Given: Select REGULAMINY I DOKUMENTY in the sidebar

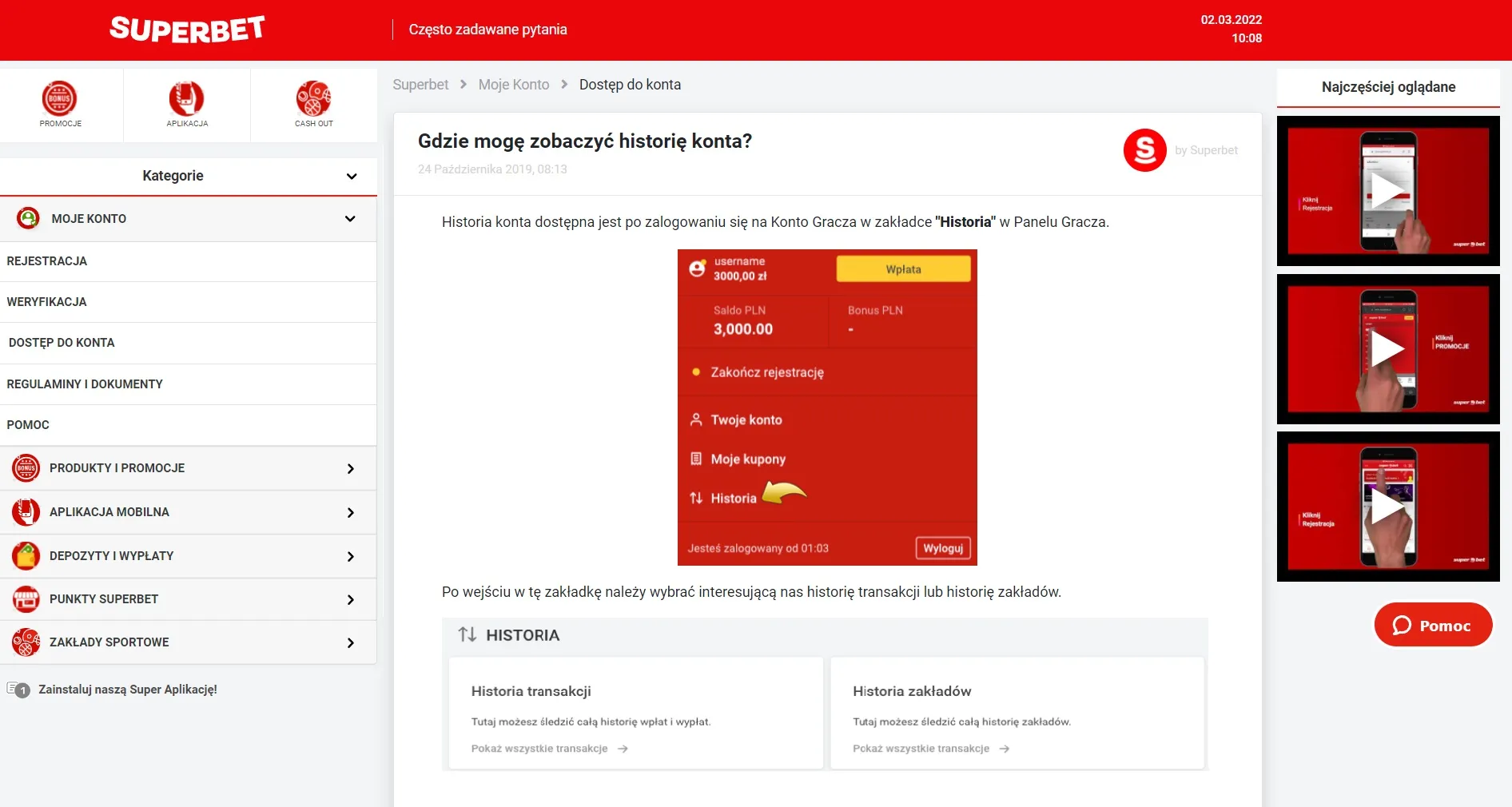Looking at the screenshot, I should (85, 384).
